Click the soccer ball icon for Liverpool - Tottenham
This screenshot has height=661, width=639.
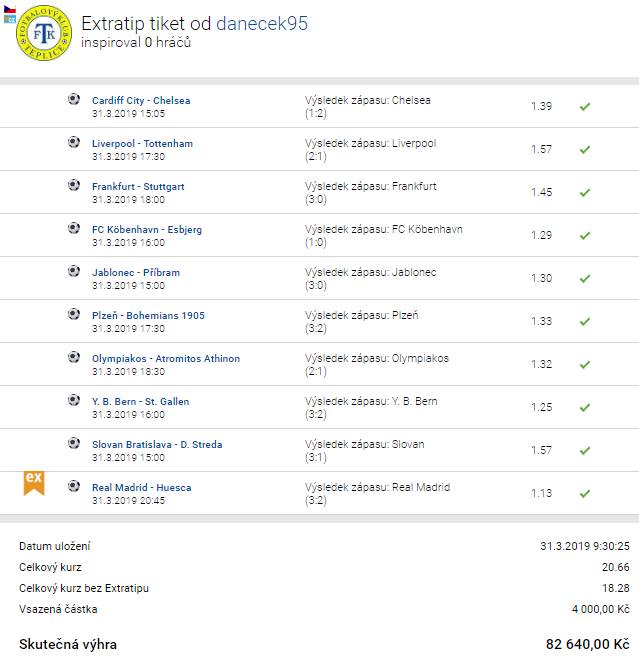(x=74, y=142)
